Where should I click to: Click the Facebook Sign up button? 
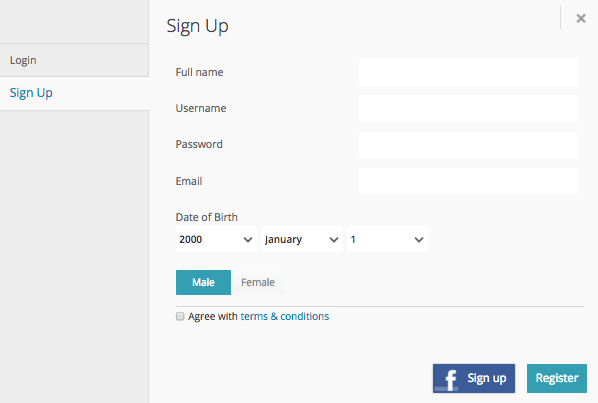tap(474, 378)
